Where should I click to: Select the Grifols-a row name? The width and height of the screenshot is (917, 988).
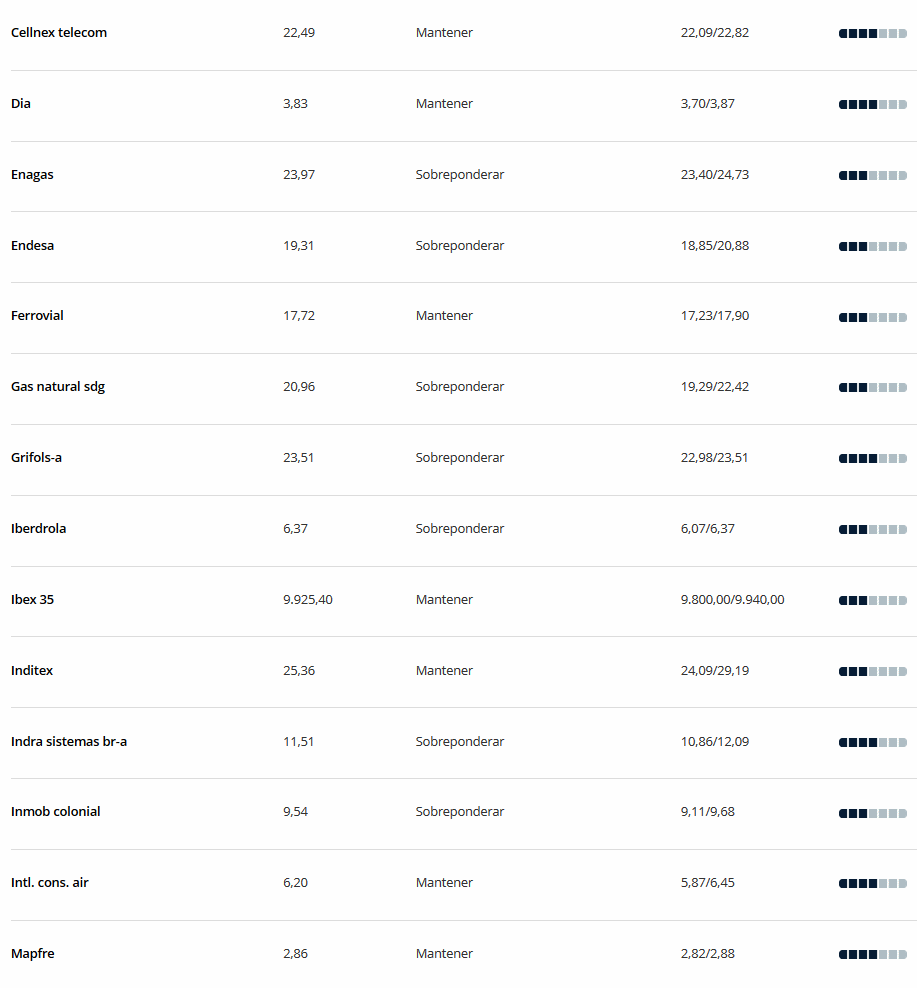click(x=37, y=457)
